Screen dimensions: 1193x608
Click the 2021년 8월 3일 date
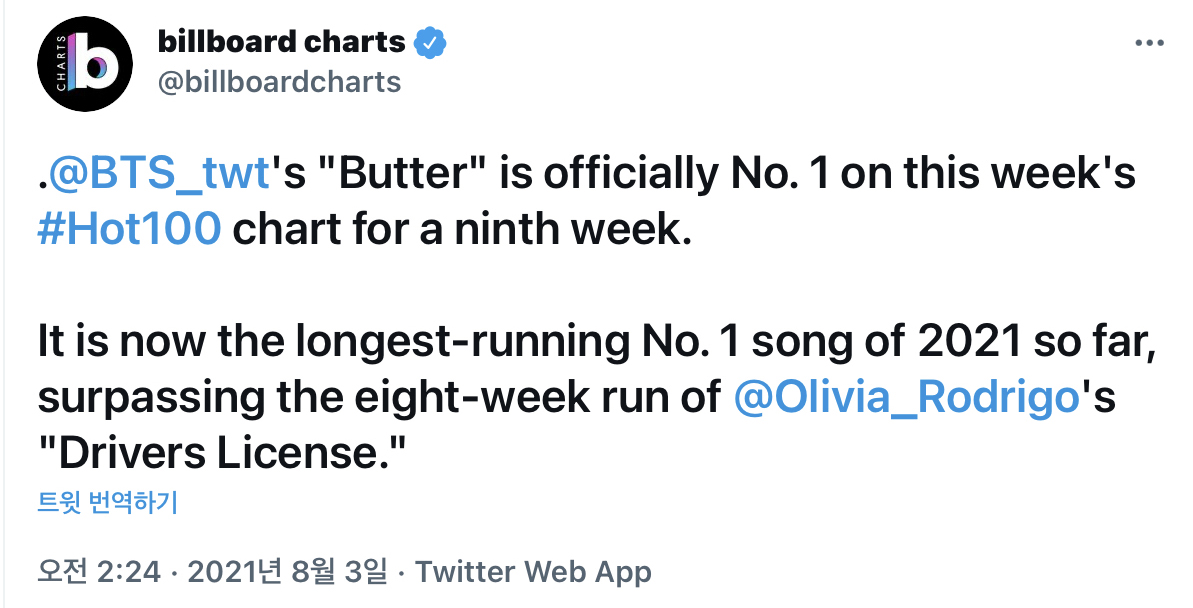[x=288, y=571]
